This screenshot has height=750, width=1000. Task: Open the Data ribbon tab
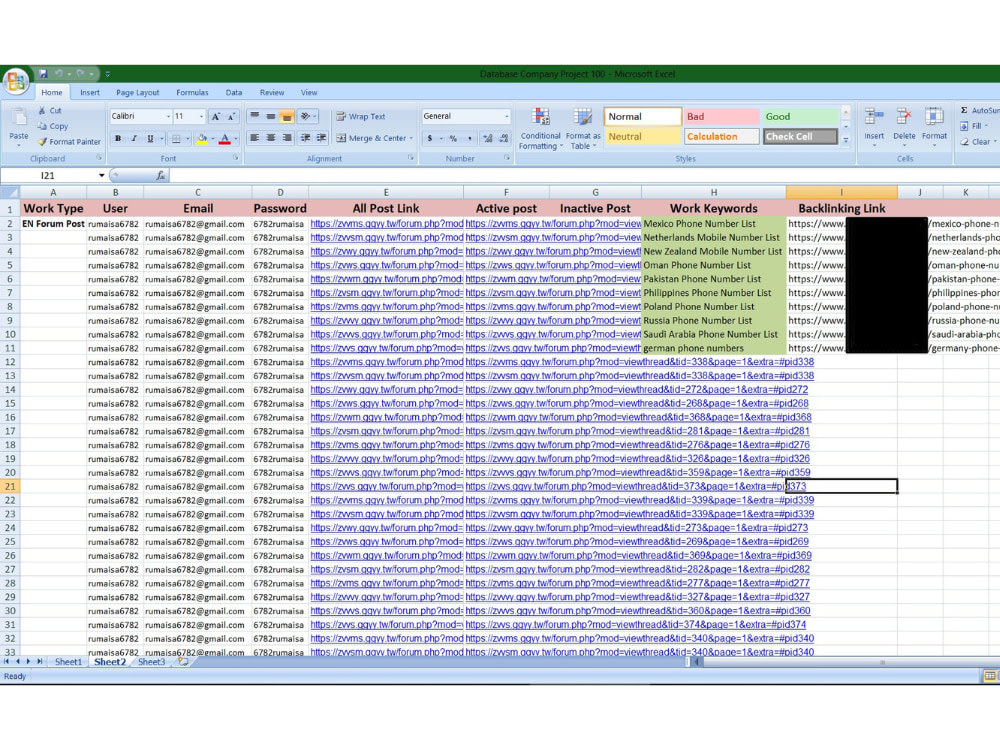pos(234,92)
